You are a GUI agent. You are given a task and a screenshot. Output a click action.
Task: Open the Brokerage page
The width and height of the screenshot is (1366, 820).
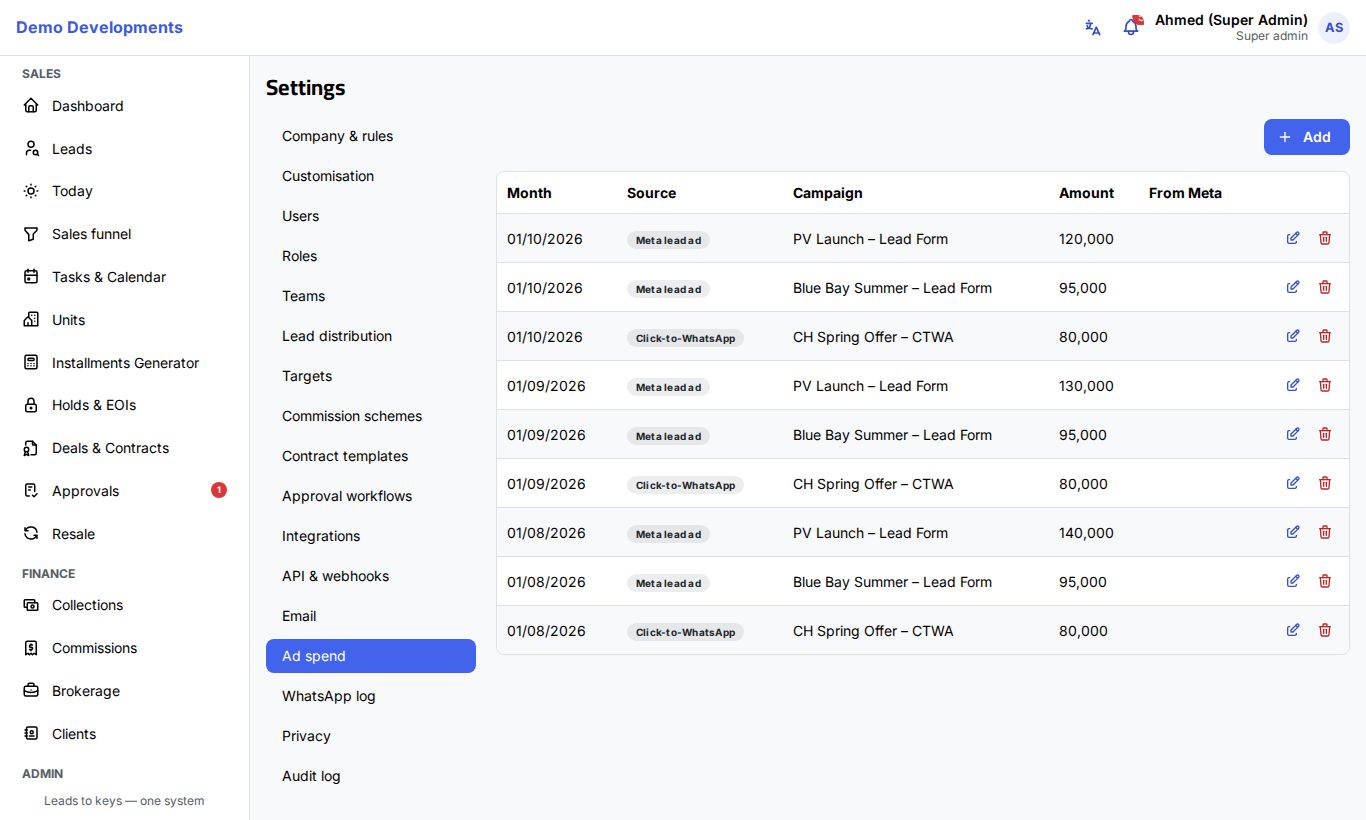click(x=124, y=691)
